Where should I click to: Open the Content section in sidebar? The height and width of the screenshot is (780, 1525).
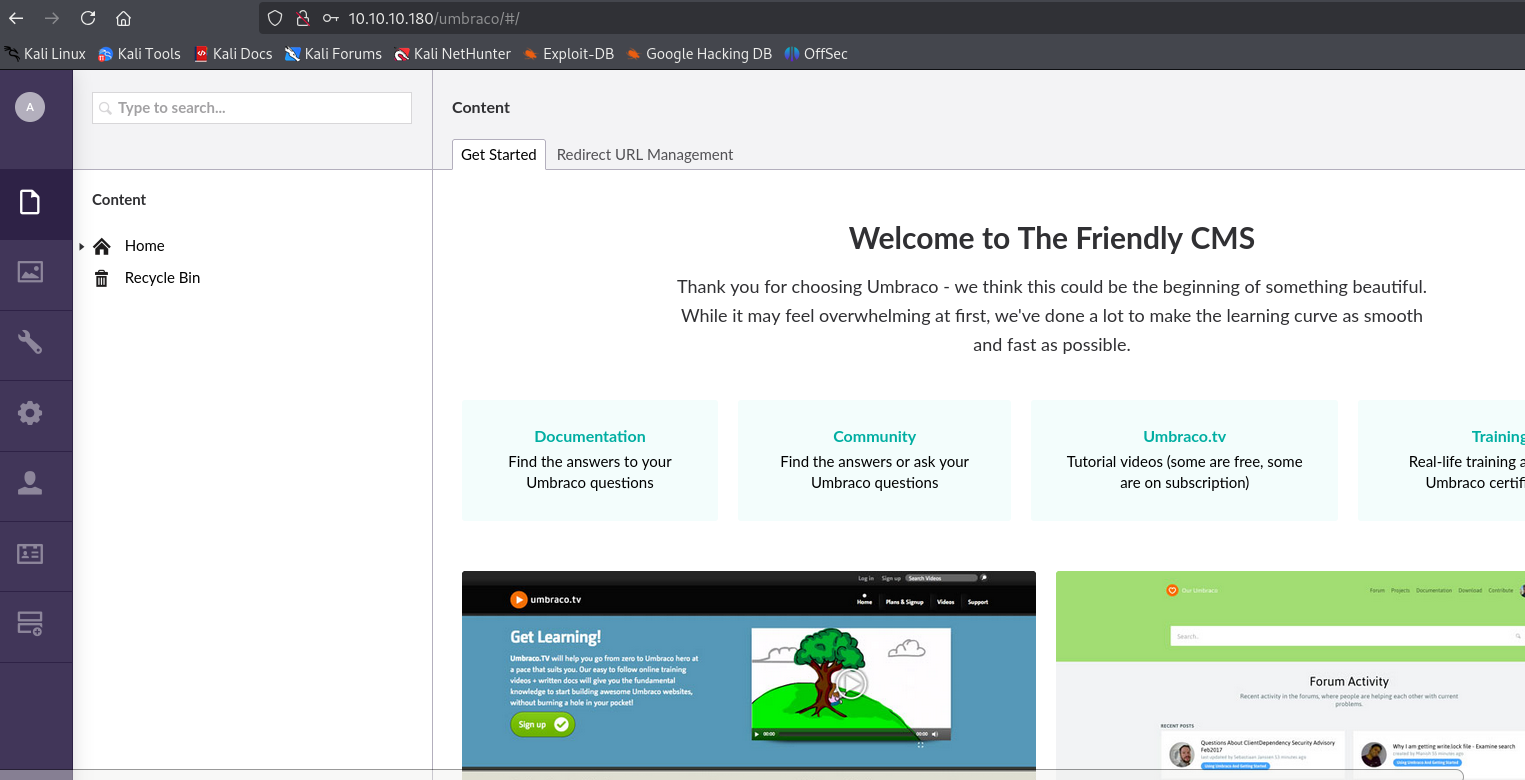coord(30,203)
